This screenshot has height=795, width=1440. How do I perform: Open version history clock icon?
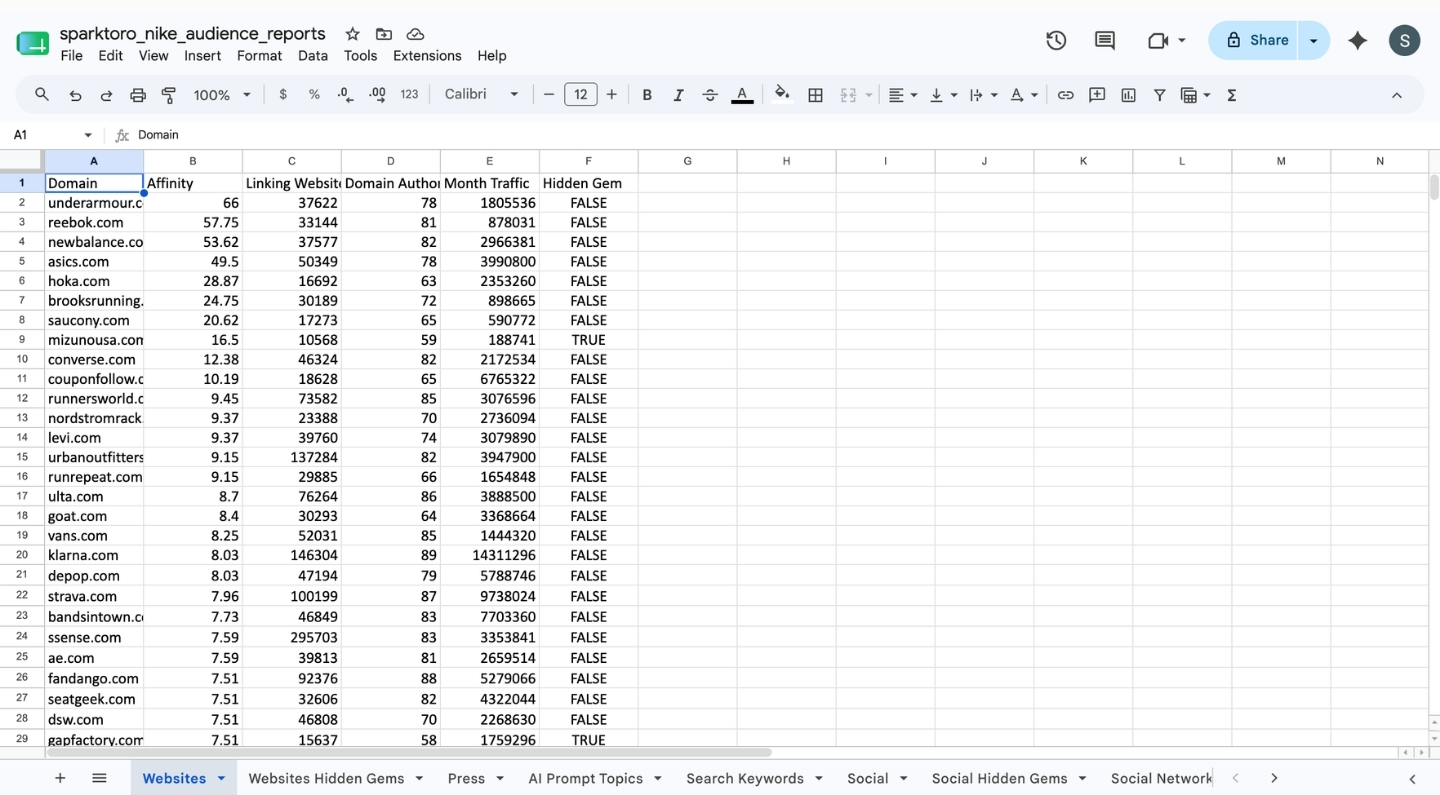(1056, 40)
